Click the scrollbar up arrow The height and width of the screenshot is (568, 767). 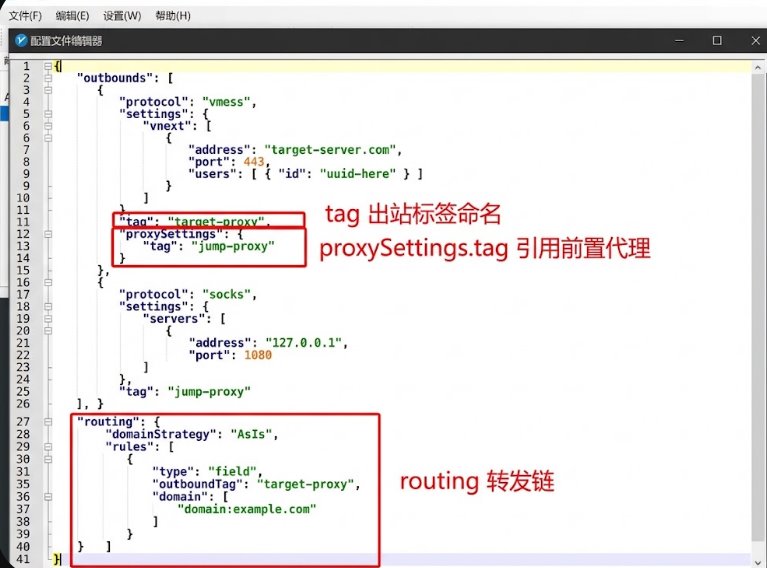(758, 68)
